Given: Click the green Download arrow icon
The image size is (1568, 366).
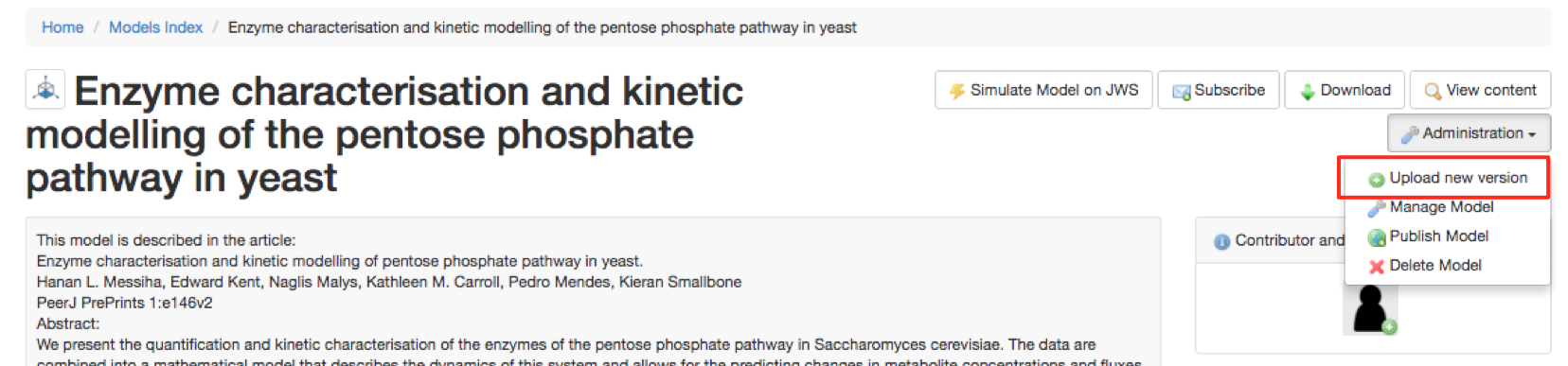Looking at the screenshot, I should tap(1308, 91).
